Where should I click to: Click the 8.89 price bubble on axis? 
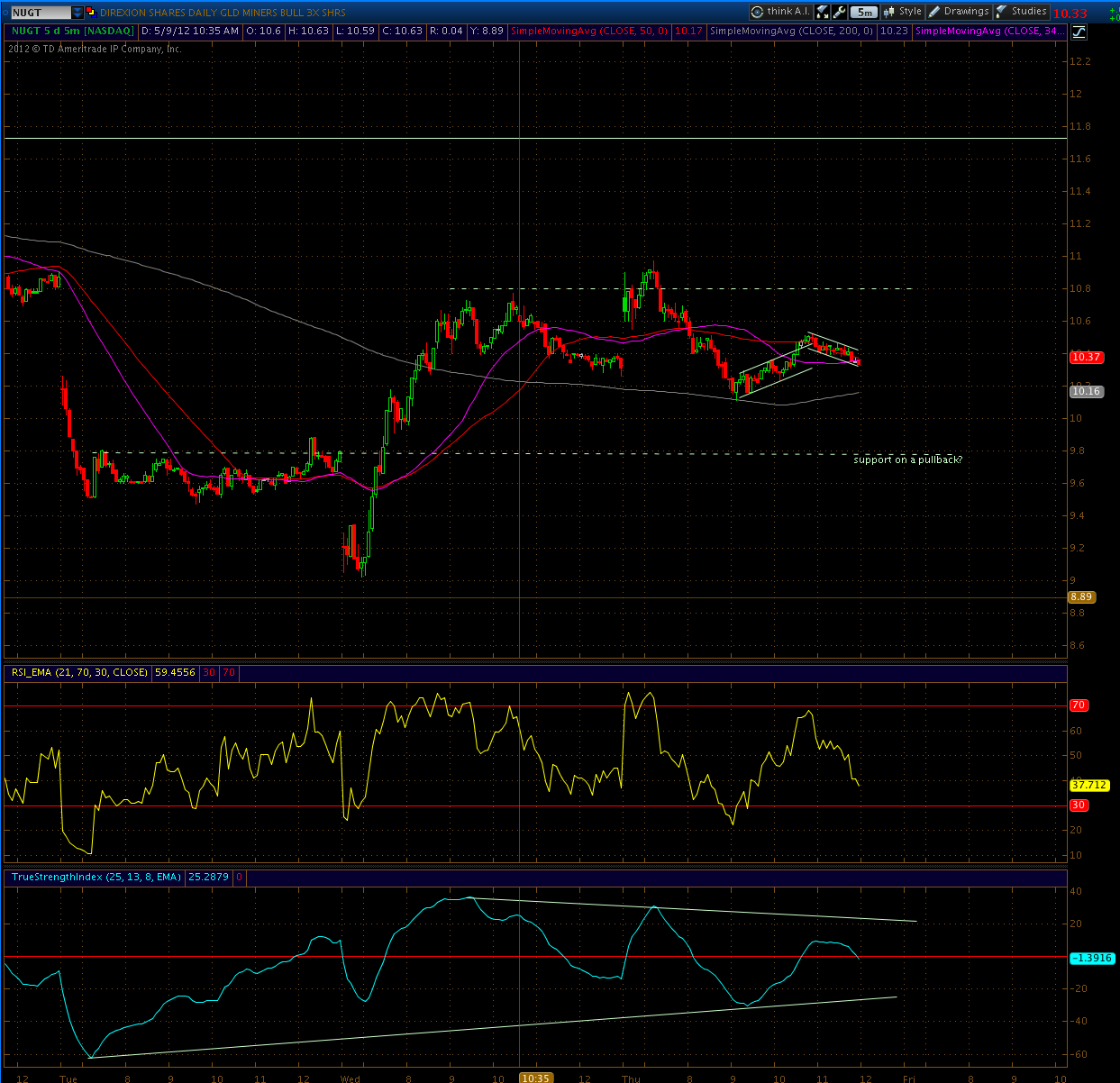tap(1081, 596)
